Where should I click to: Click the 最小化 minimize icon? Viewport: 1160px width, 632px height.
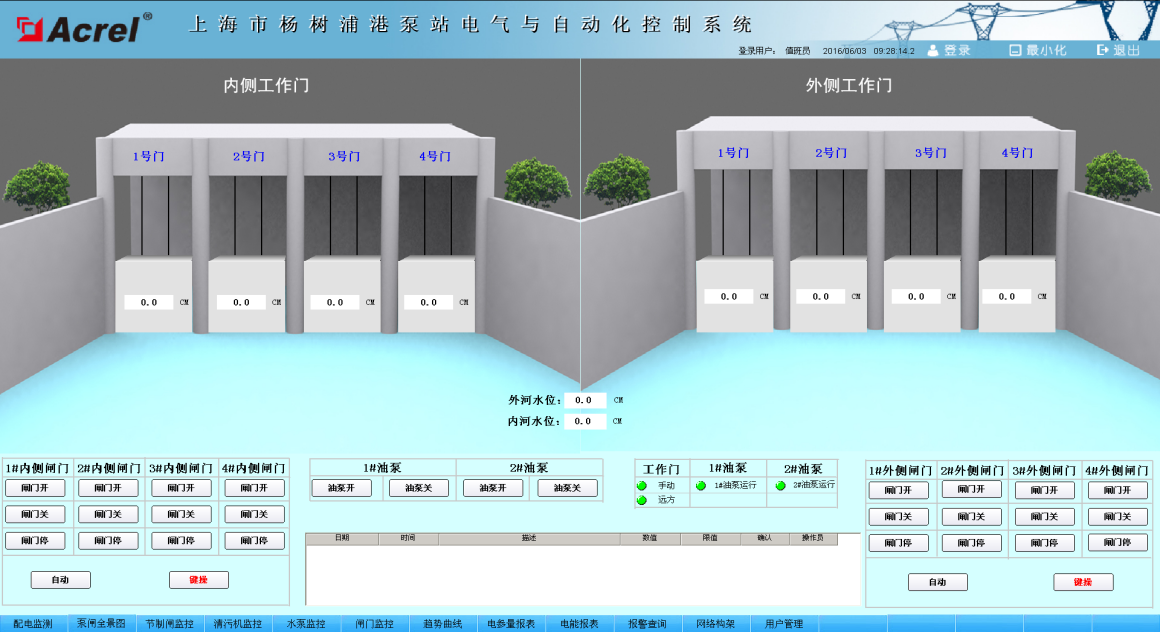(1015, 50)
